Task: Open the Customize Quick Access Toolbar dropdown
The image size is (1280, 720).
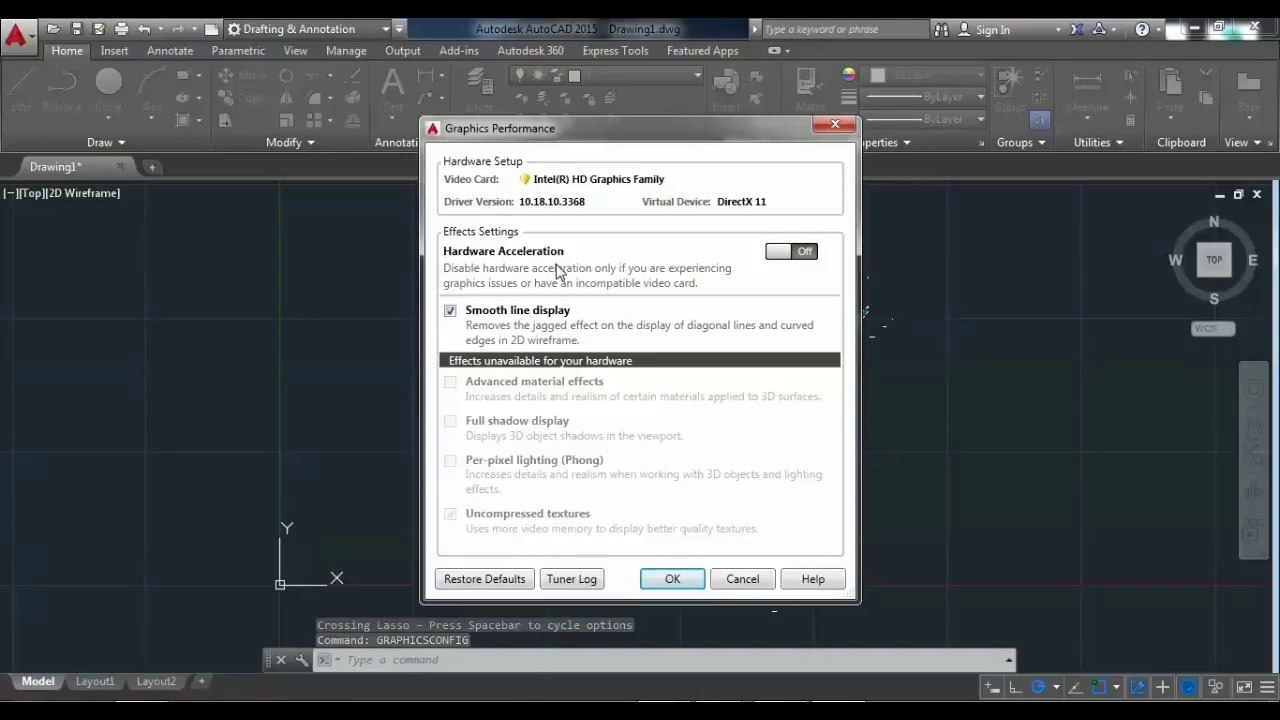Action: [399, 29]
